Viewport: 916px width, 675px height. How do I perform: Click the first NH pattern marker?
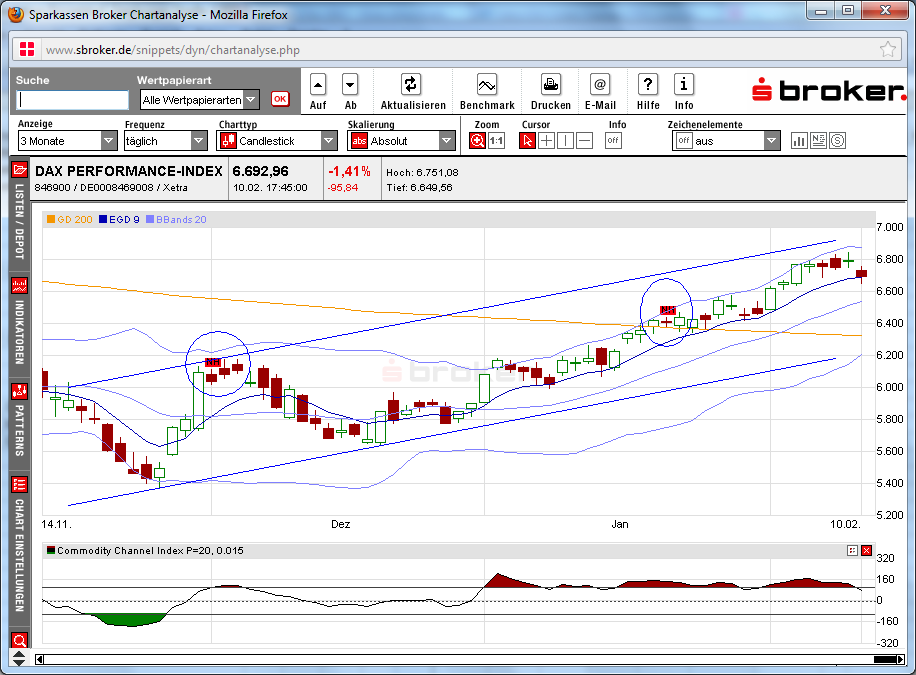coord(213,362)
